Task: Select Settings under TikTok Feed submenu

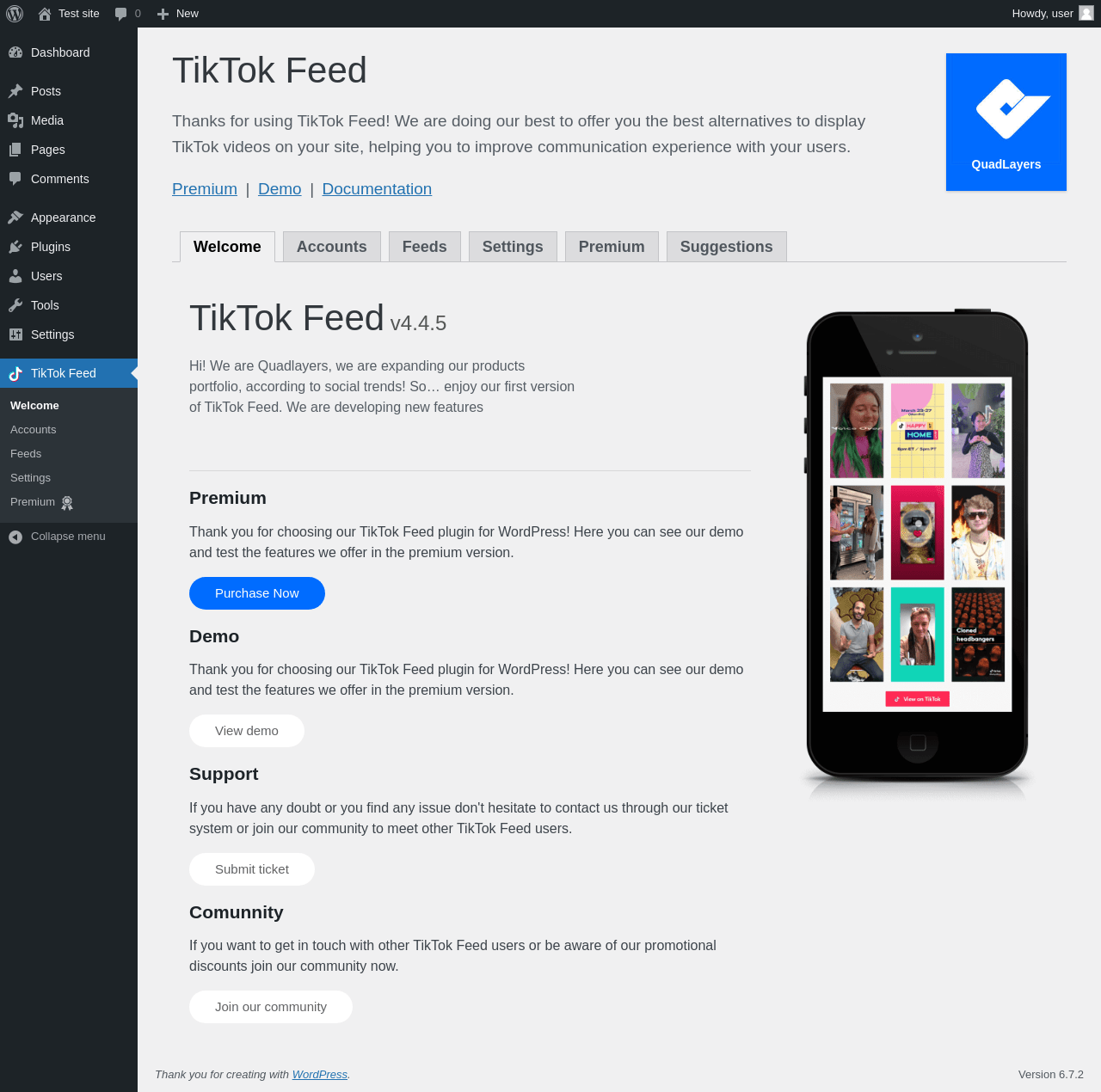Action: coord(30,478)
